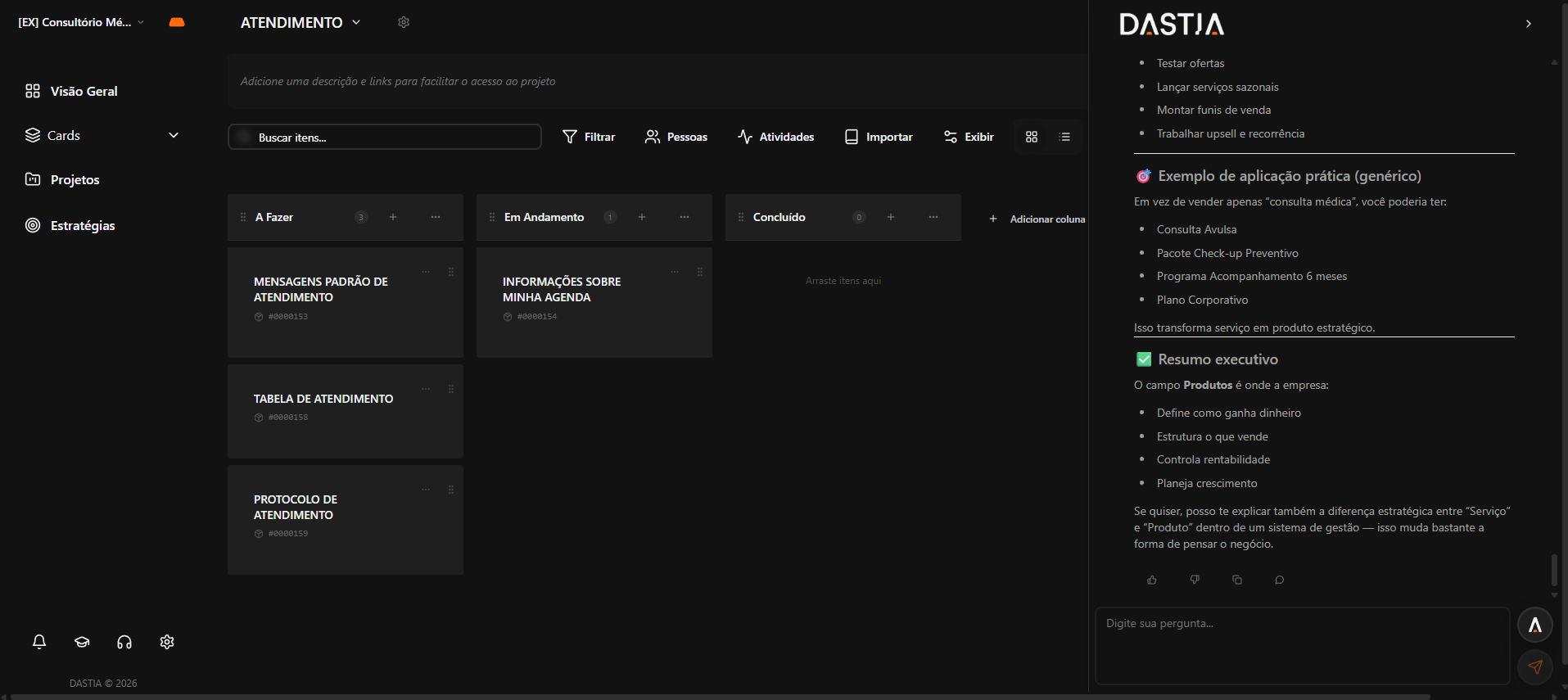This screenshot has height=700, width=1568.
Task: Click the thumbs down feedback icon
Action: coord(1195,580)
